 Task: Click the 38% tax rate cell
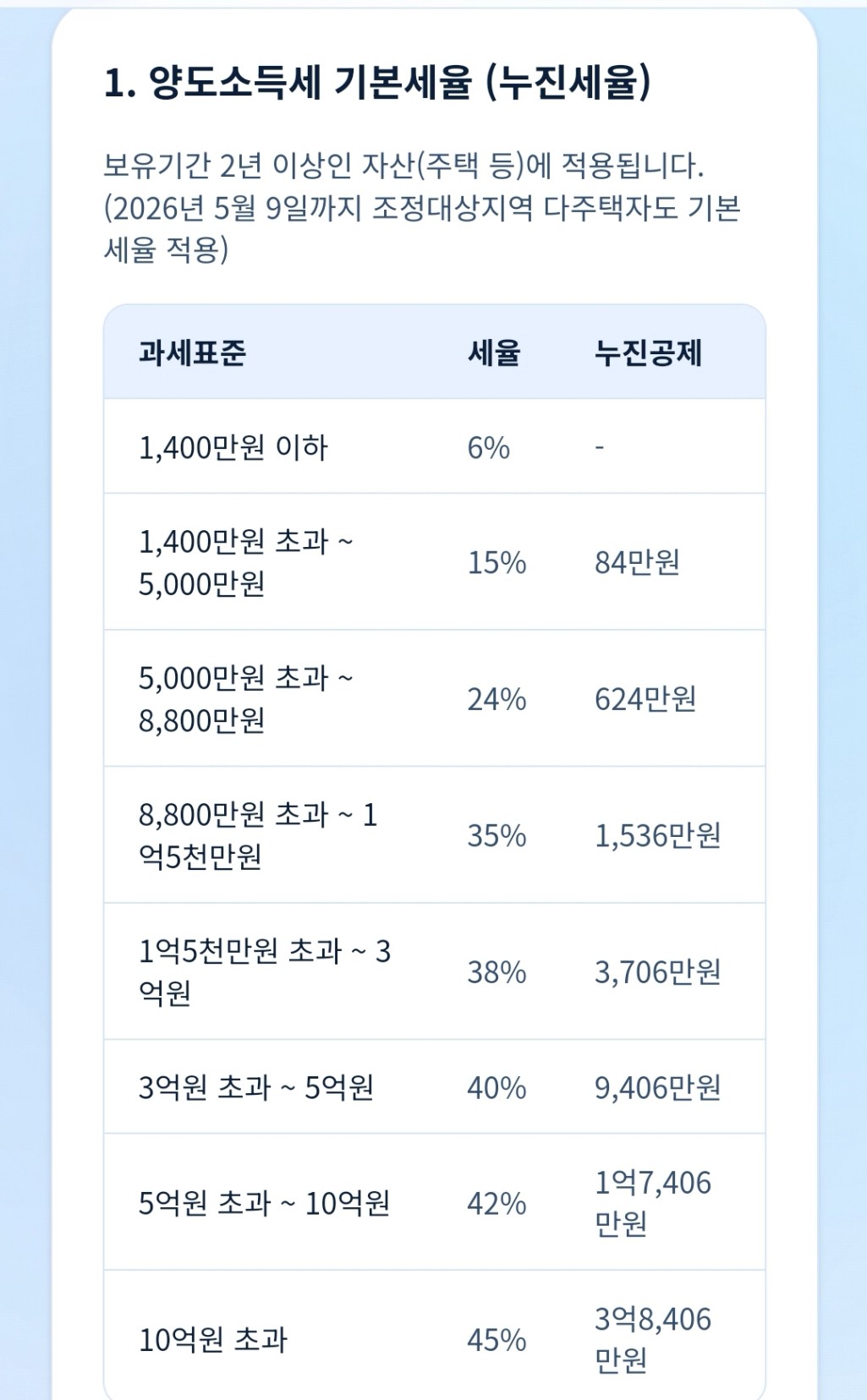[497, 972]
